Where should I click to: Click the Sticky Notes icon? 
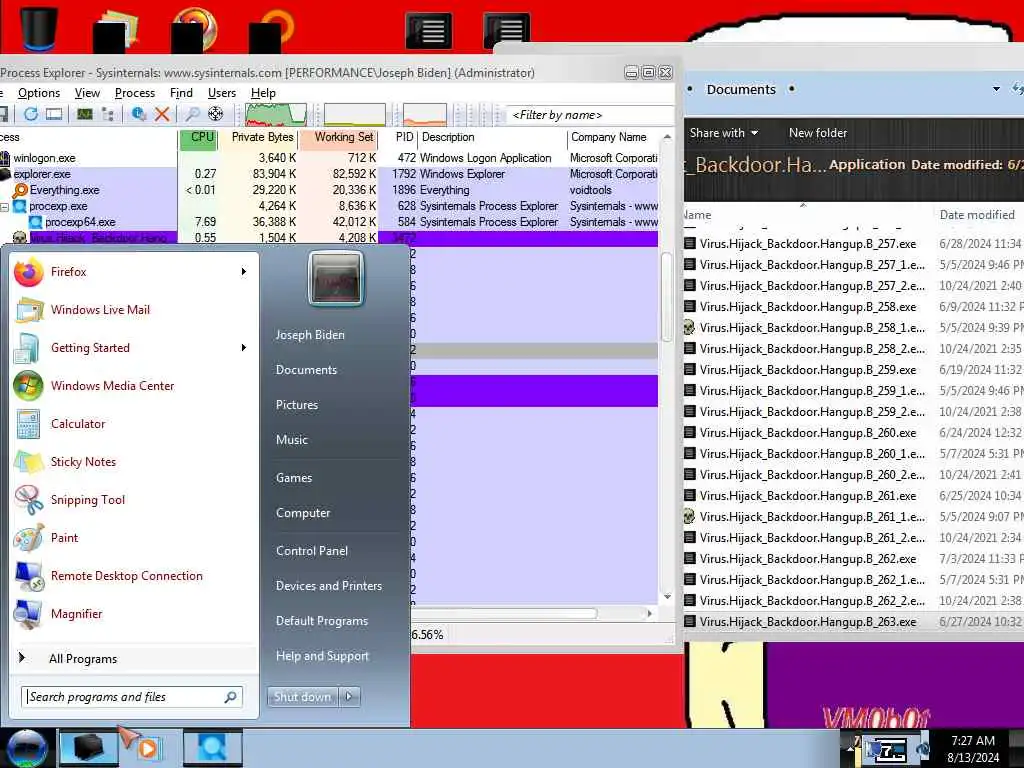28,462
